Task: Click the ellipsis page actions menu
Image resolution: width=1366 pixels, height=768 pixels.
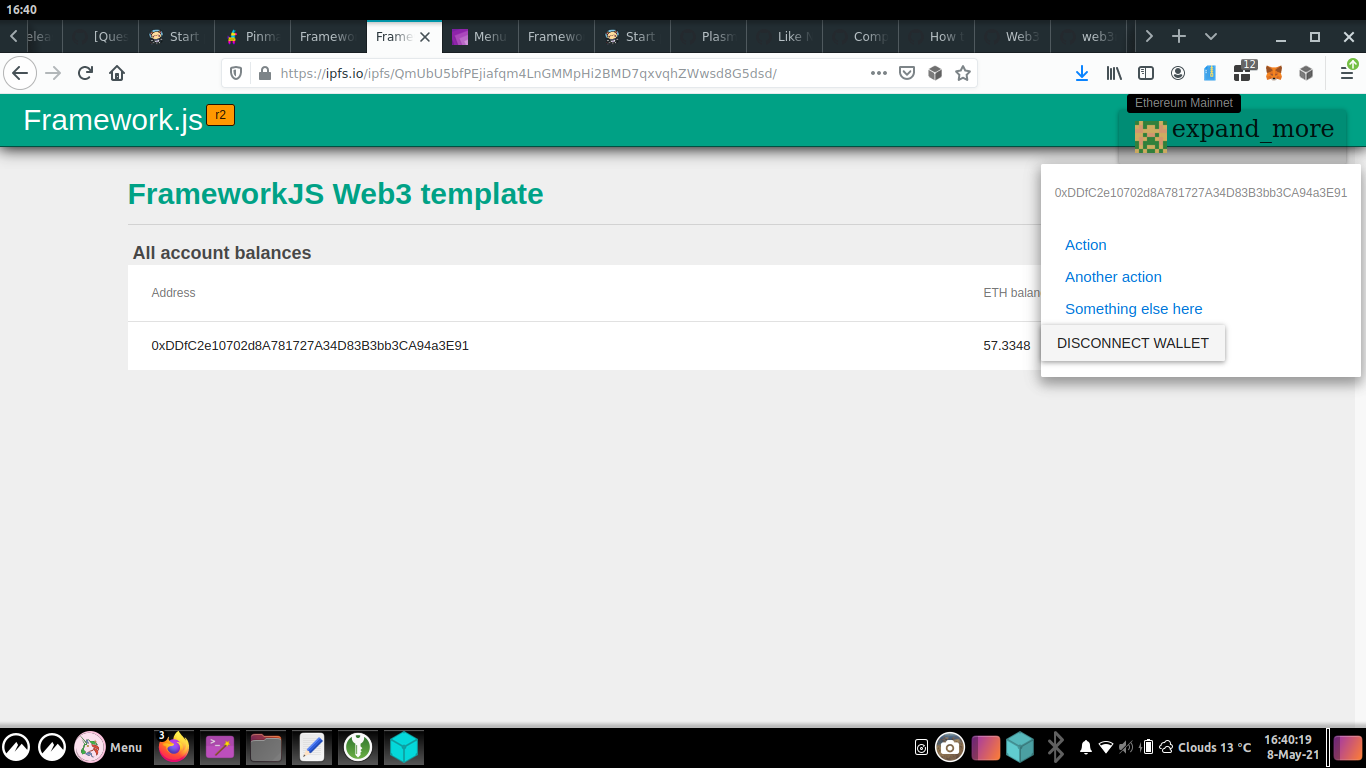Action: point(878,72)
